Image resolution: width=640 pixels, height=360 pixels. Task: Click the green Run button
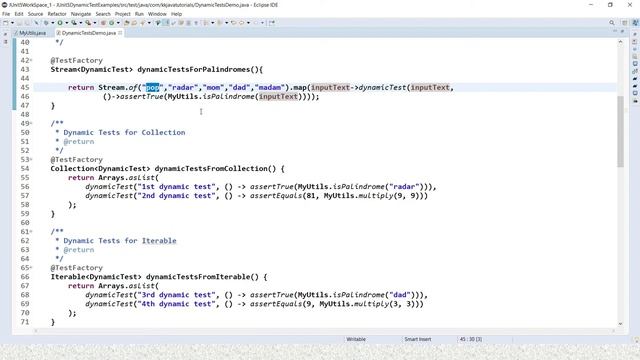click(x=60, y=23)
